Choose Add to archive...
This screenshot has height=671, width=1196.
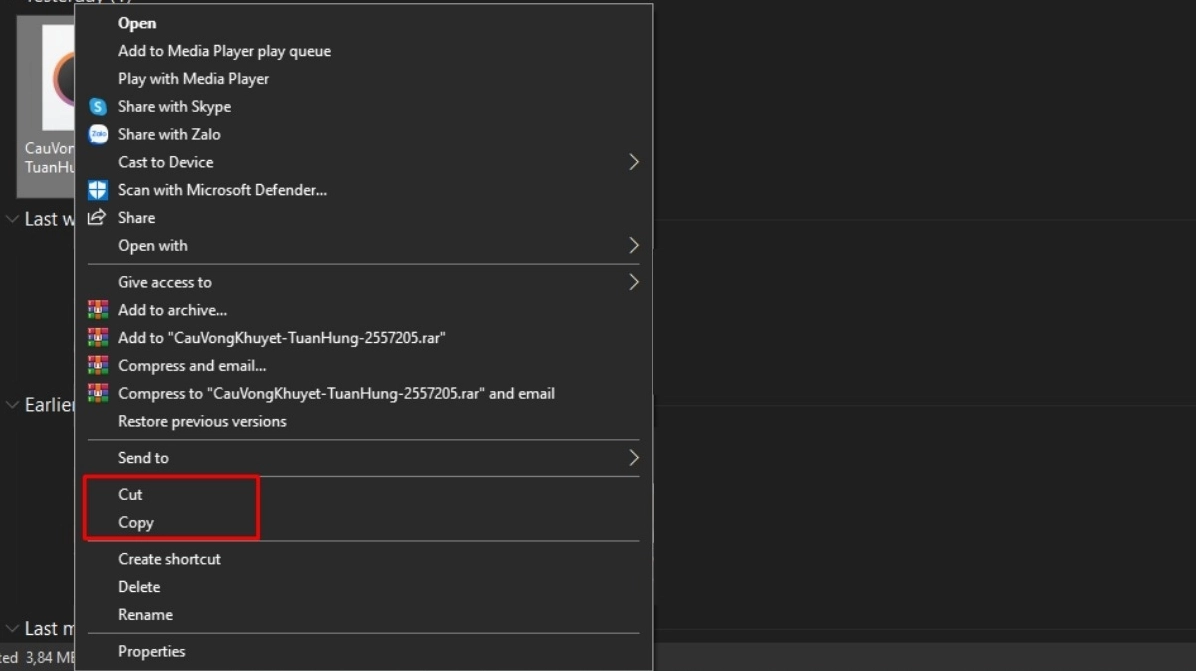(x=363, y=310)
